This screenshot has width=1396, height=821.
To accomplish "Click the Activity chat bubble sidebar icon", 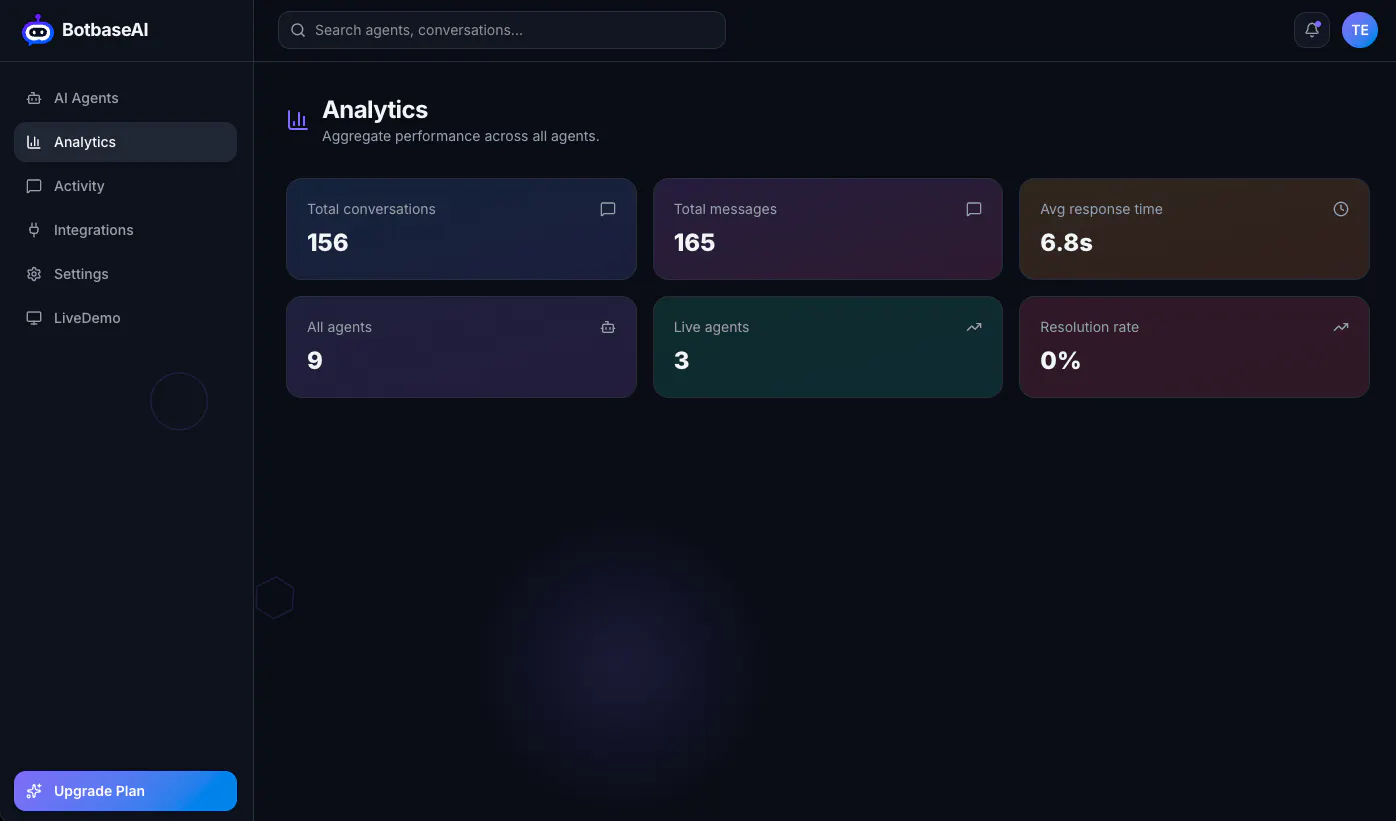I will point(34,186).
